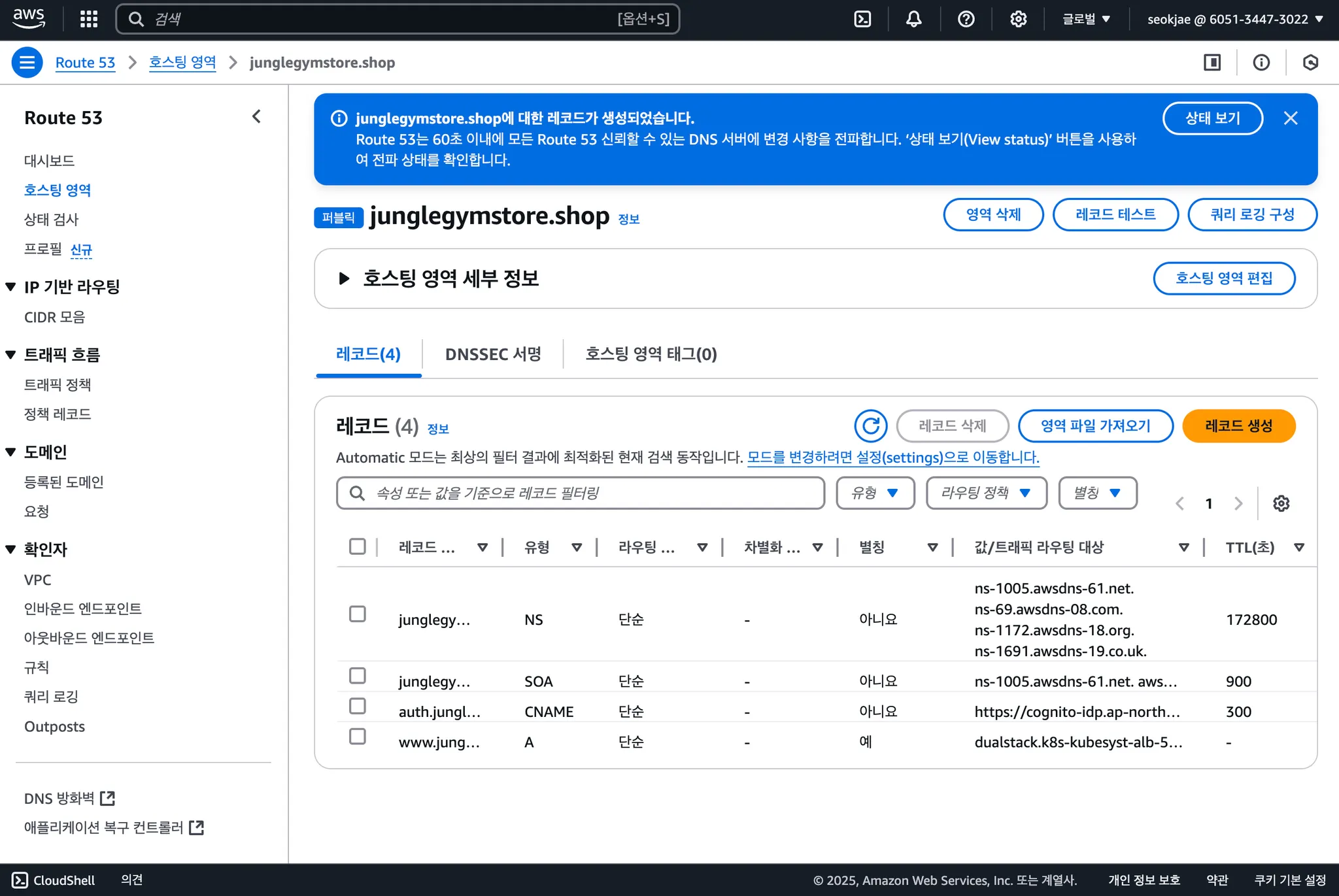Screen dimensions: 1339x896
Task: Collapse the Route 53 side navigation
Action: tap(256, 117)
